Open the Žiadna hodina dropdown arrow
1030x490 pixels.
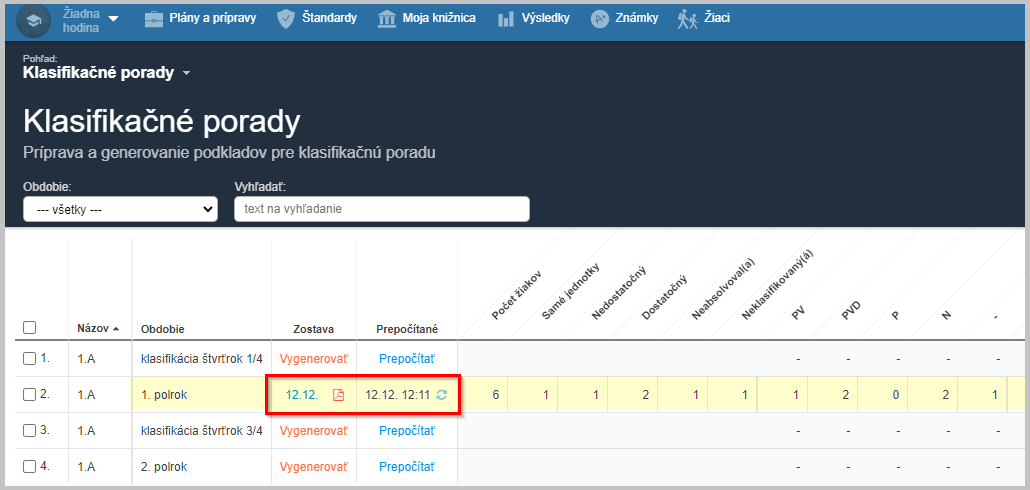(x=113, y=19)
